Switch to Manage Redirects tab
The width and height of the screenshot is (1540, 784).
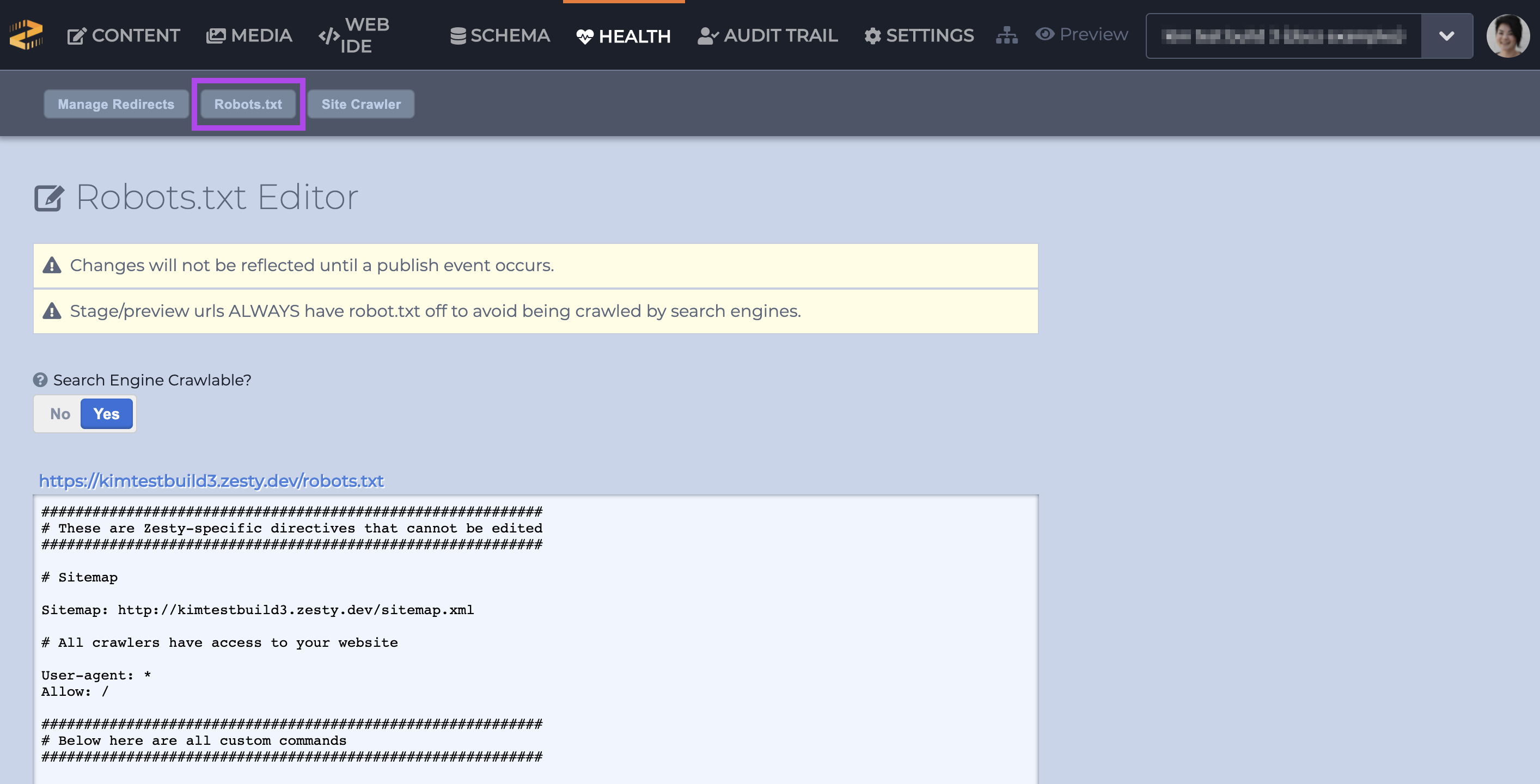(x=116, y=104)
